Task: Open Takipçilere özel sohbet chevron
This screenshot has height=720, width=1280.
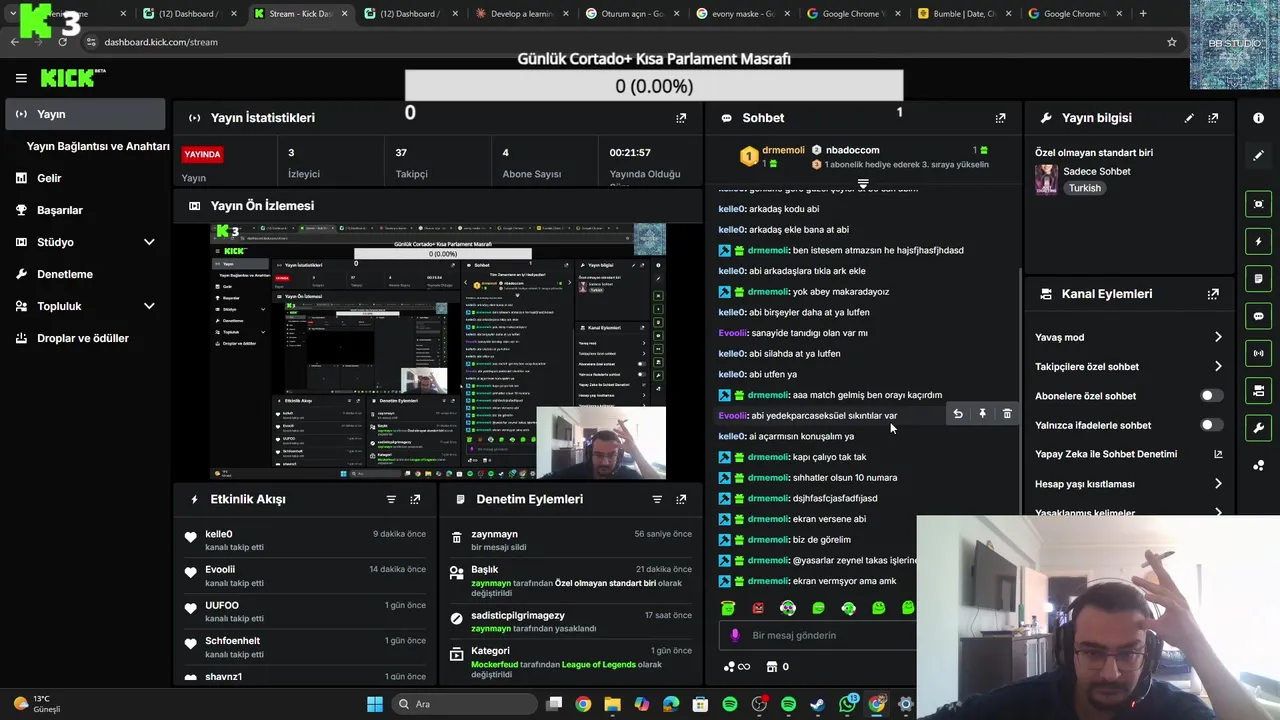Action: pos(1218,367)
